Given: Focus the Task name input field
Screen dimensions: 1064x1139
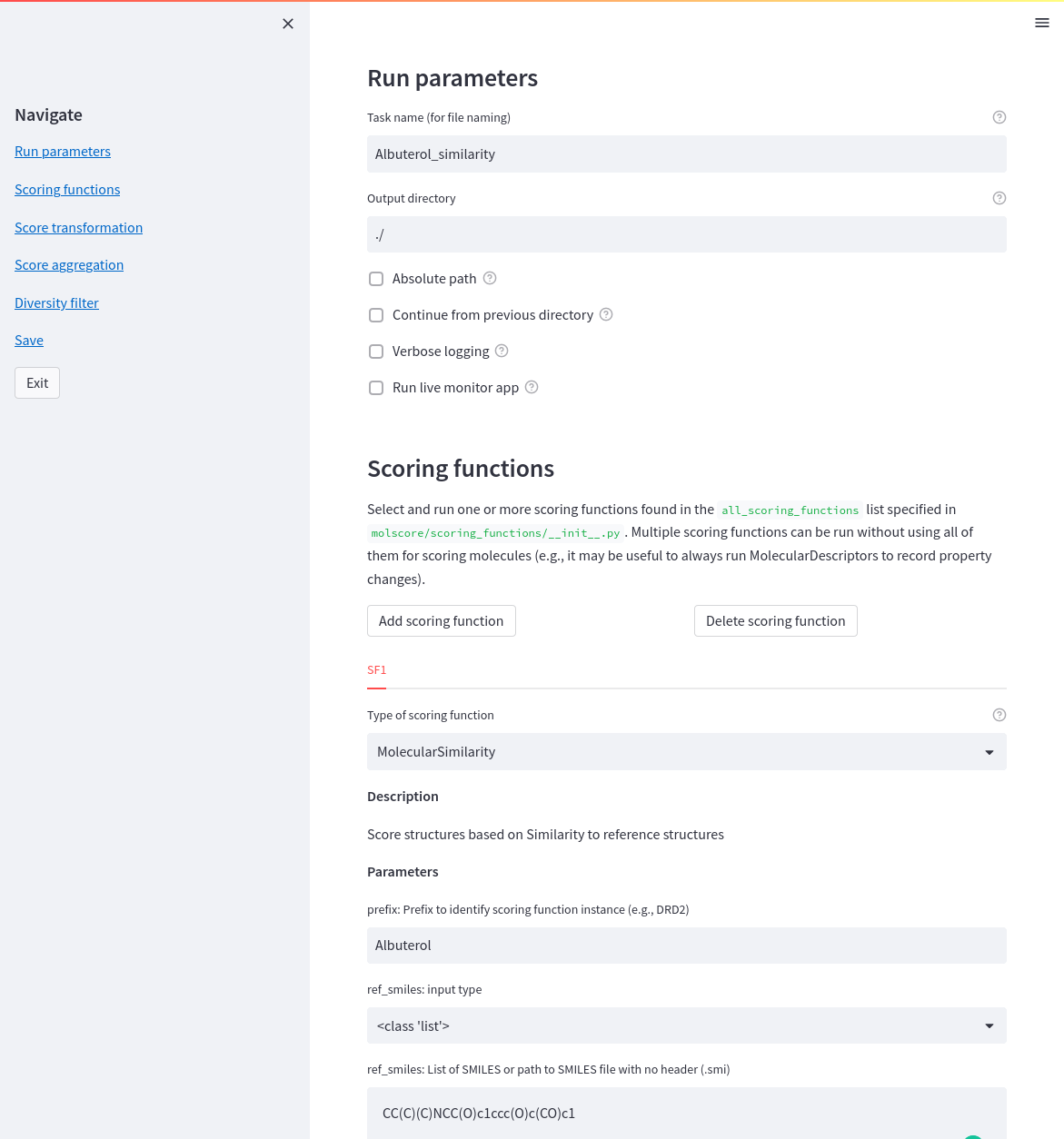Looking at the screenshot, I should (x=687, y=154).
